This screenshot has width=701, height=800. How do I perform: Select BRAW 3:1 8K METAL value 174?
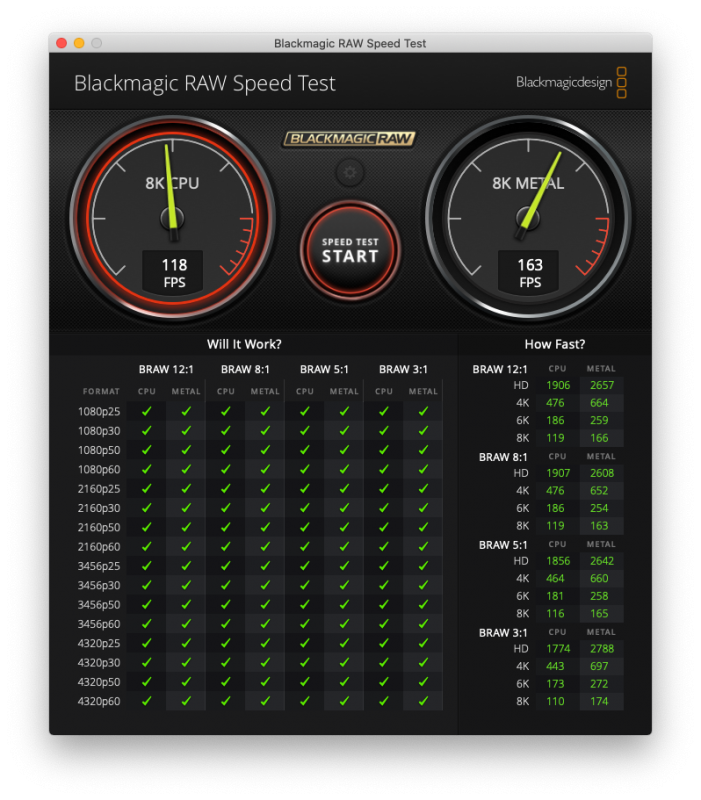pos(599,702)
